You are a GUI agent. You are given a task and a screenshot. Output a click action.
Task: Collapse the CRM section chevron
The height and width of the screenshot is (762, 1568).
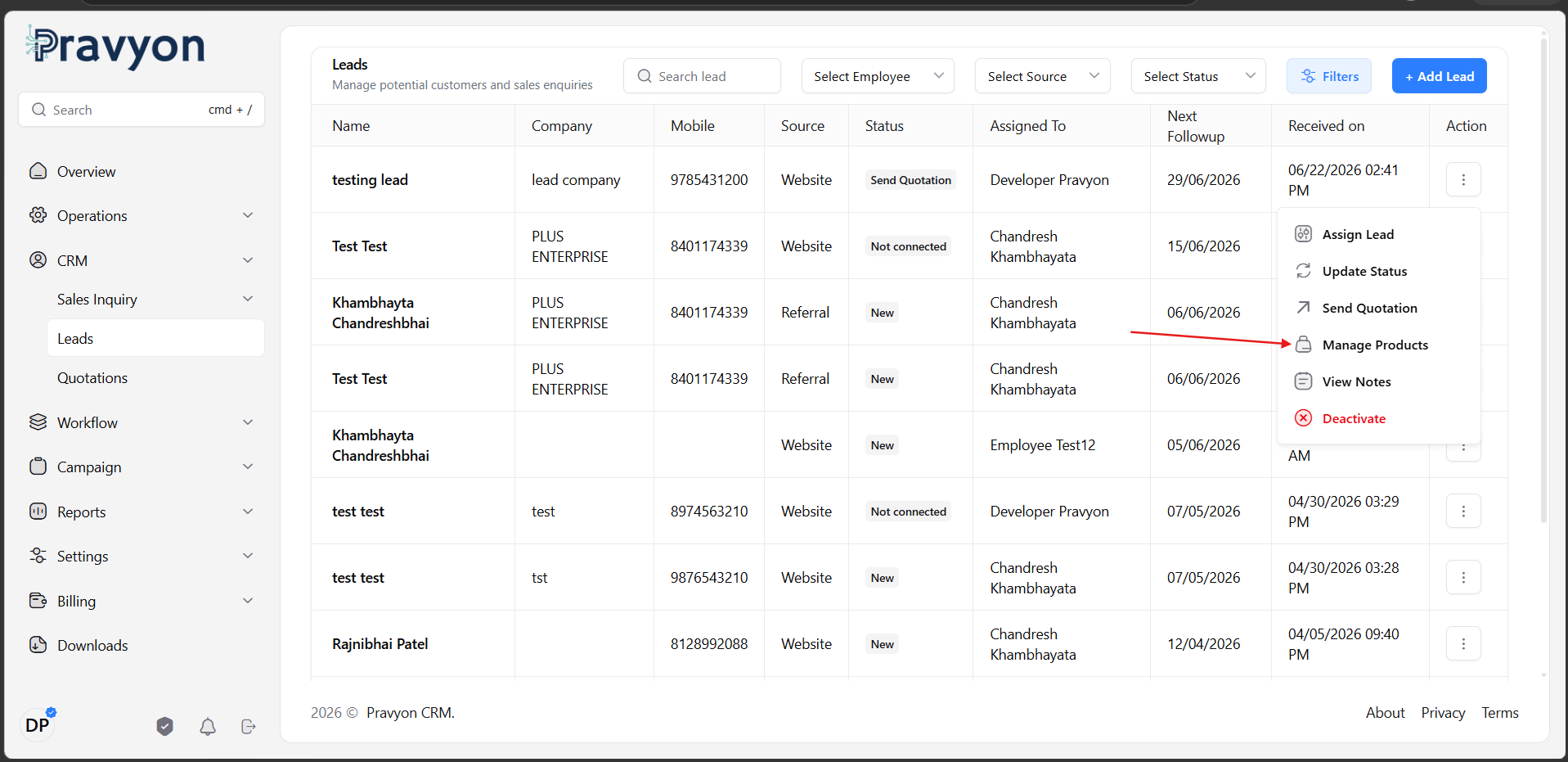point(248,260)
